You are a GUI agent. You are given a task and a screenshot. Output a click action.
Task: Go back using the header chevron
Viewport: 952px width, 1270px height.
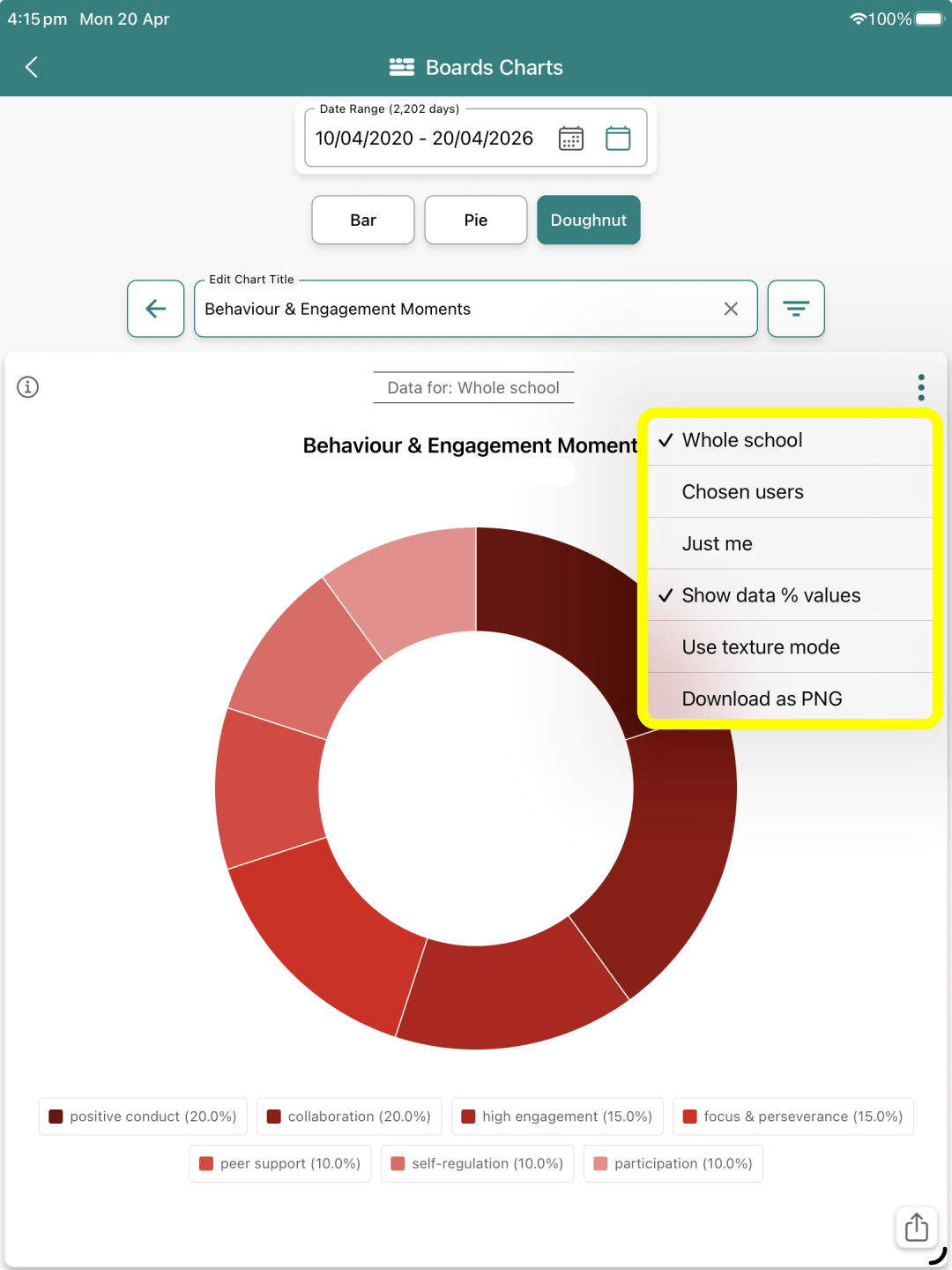coord(32,67)
